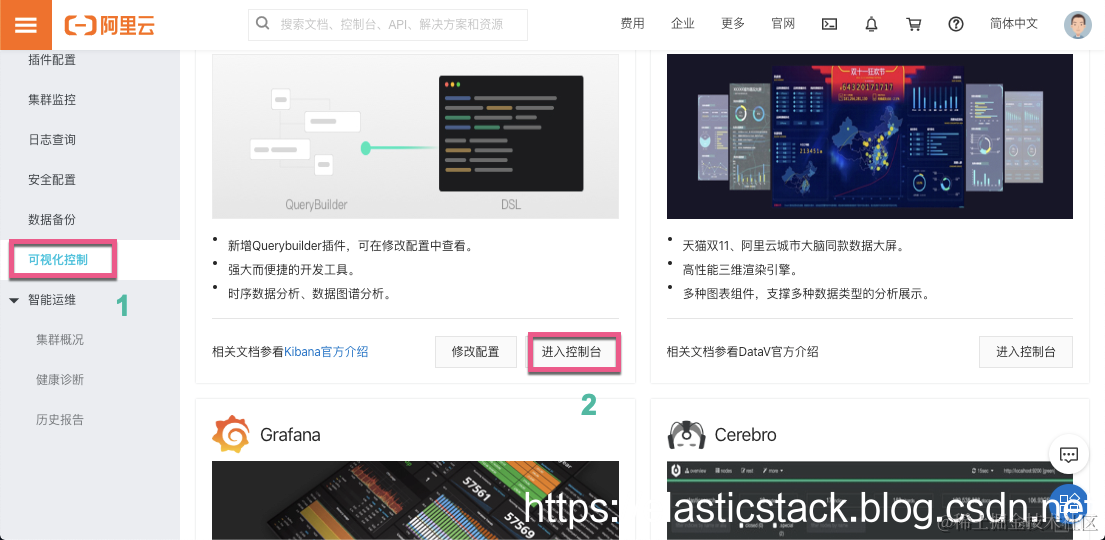The image size is (1105, 540).
Task: Click the Cerebro preview image
Action: 870,500
